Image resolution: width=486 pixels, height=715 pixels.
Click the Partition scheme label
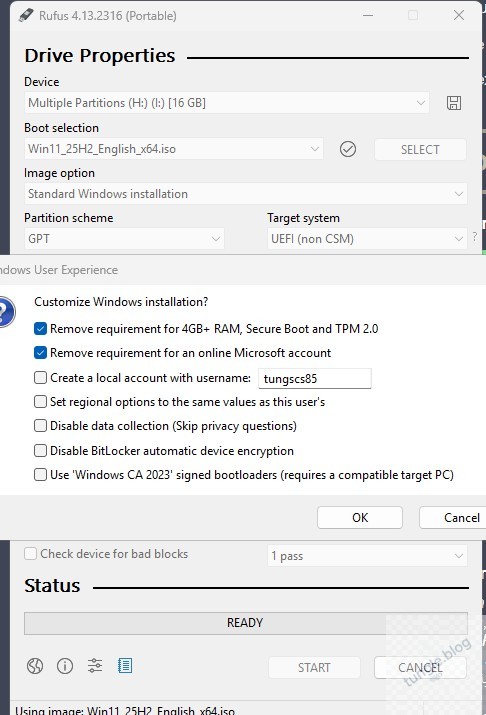click(x=69, y=218)
